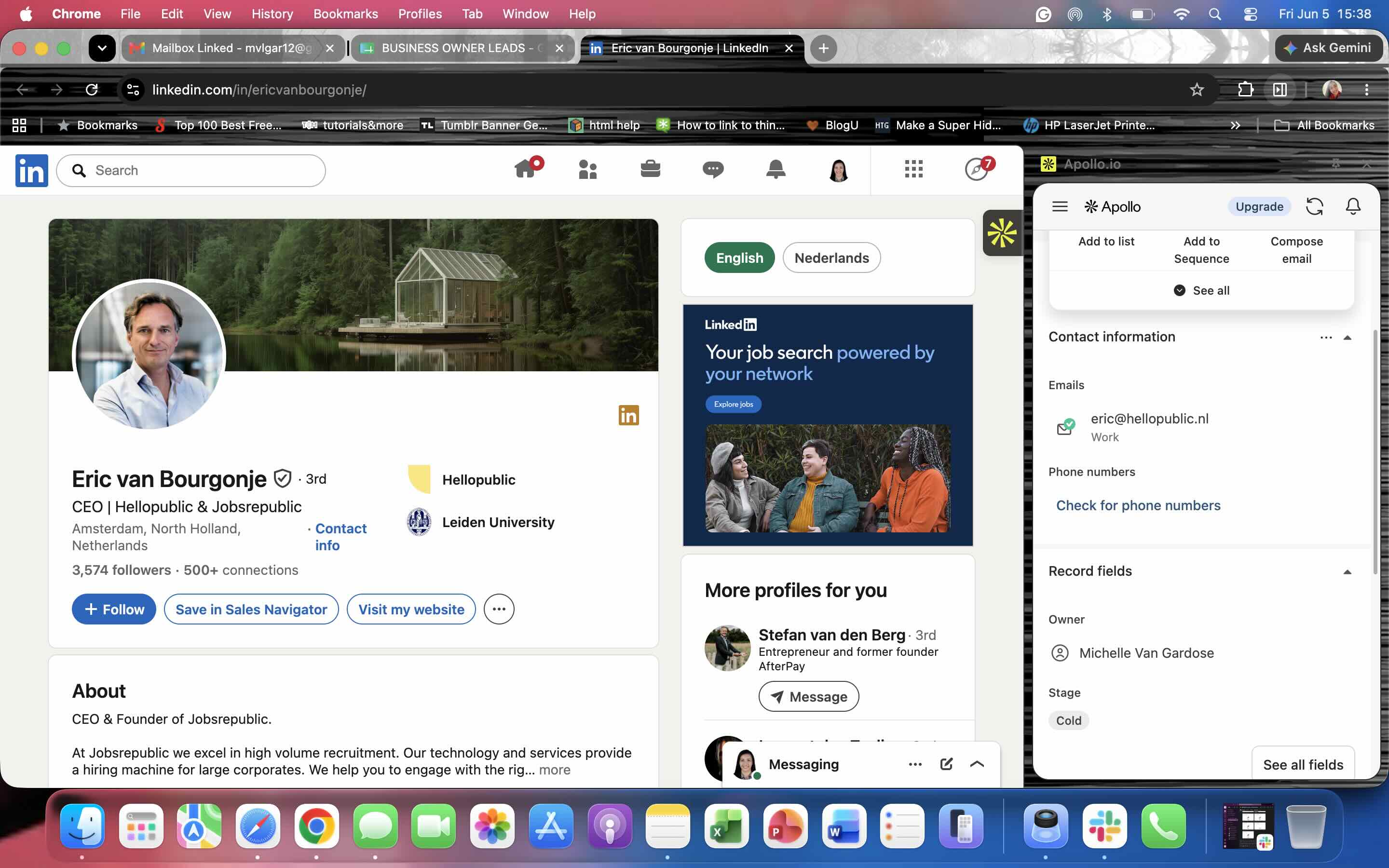Open the History menu
The width and height of the screenshot is (1389, 868).
coord(272,14)
